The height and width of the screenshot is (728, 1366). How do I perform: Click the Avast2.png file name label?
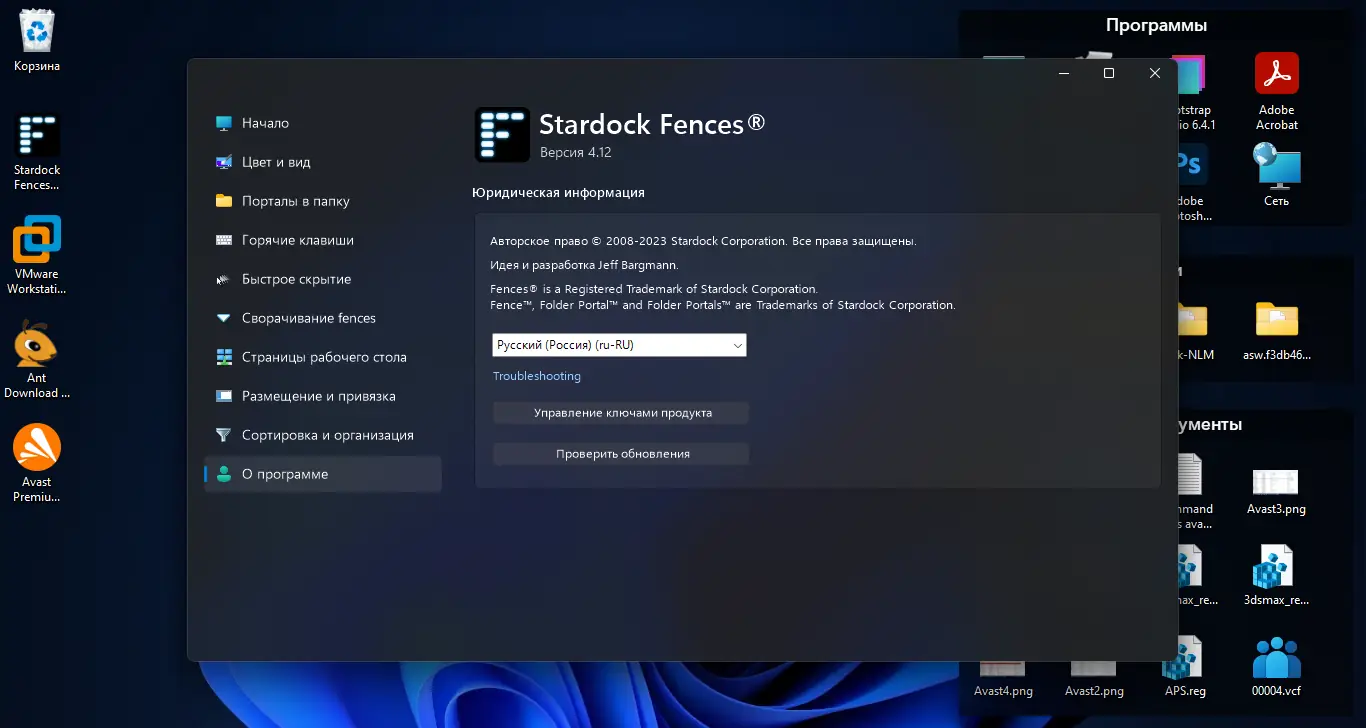[1094, 691]
